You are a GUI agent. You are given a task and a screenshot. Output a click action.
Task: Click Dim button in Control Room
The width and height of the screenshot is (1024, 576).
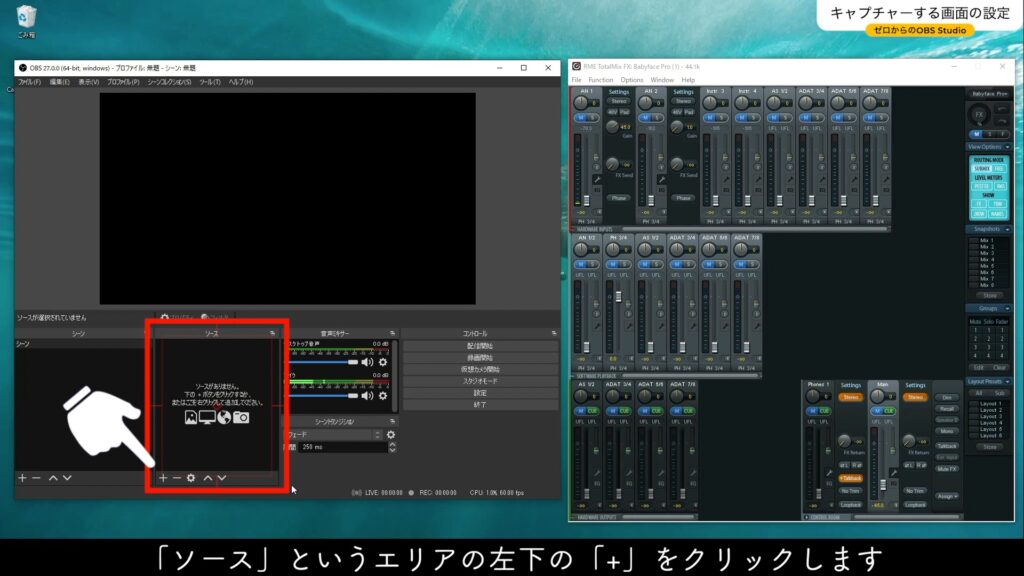[x=947, y=398]
